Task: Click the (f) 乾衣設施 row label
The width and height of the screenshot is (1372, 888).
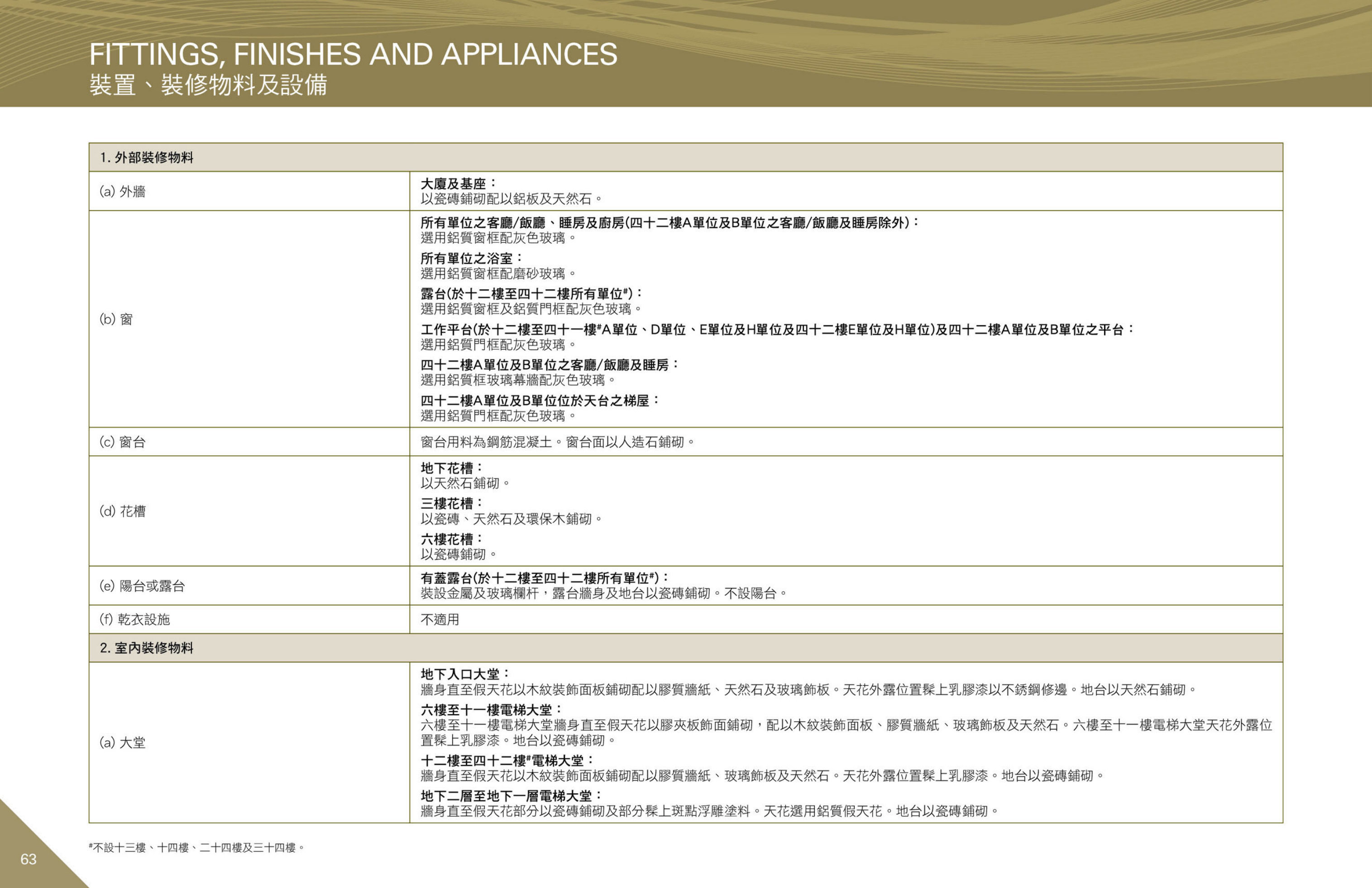Action: coord(135,619)
